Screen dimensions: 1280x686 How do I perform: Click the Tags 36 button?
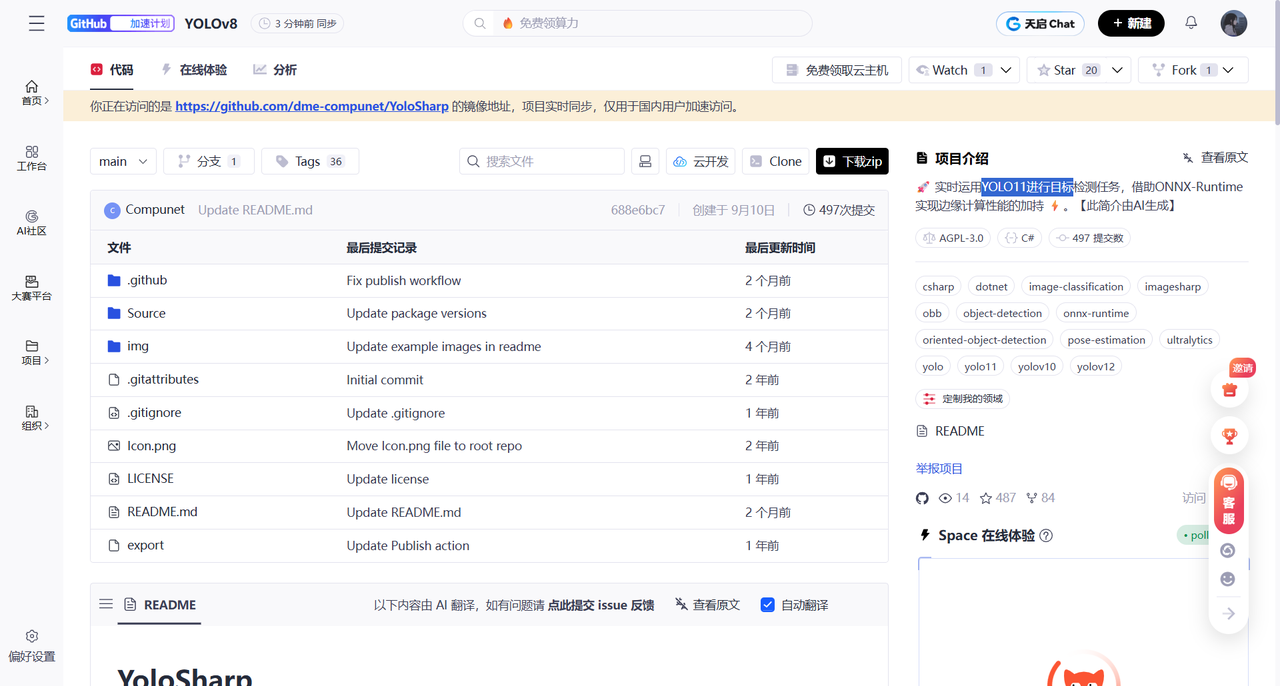point(310,161)
